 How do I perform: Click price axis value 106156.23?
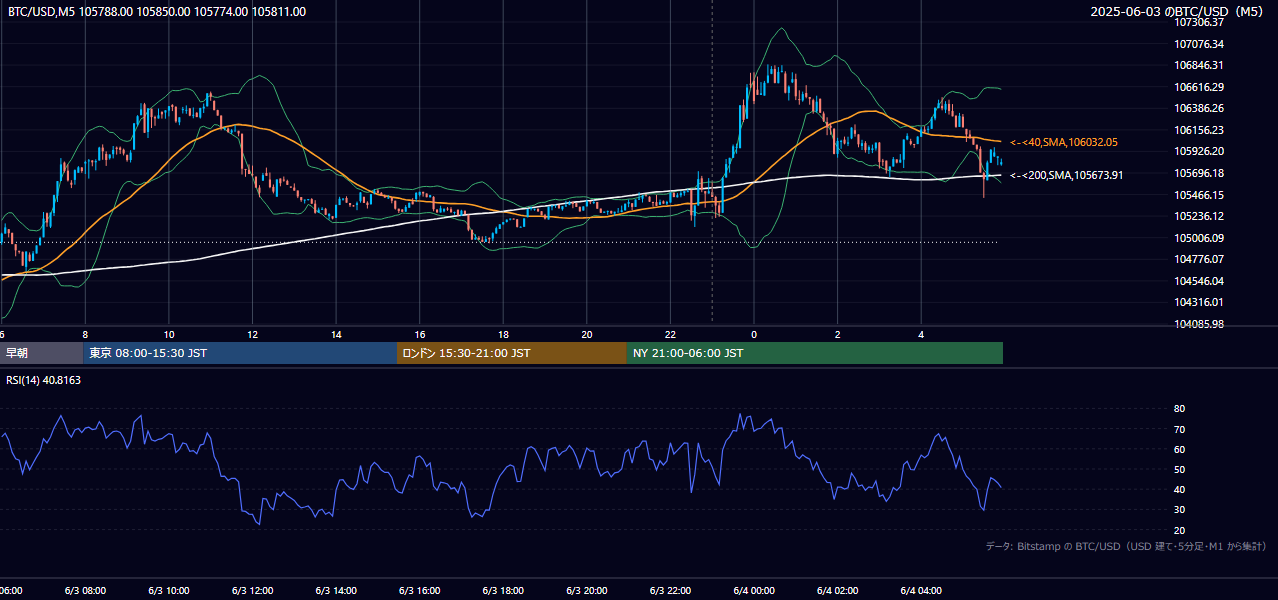point(1200,130)
